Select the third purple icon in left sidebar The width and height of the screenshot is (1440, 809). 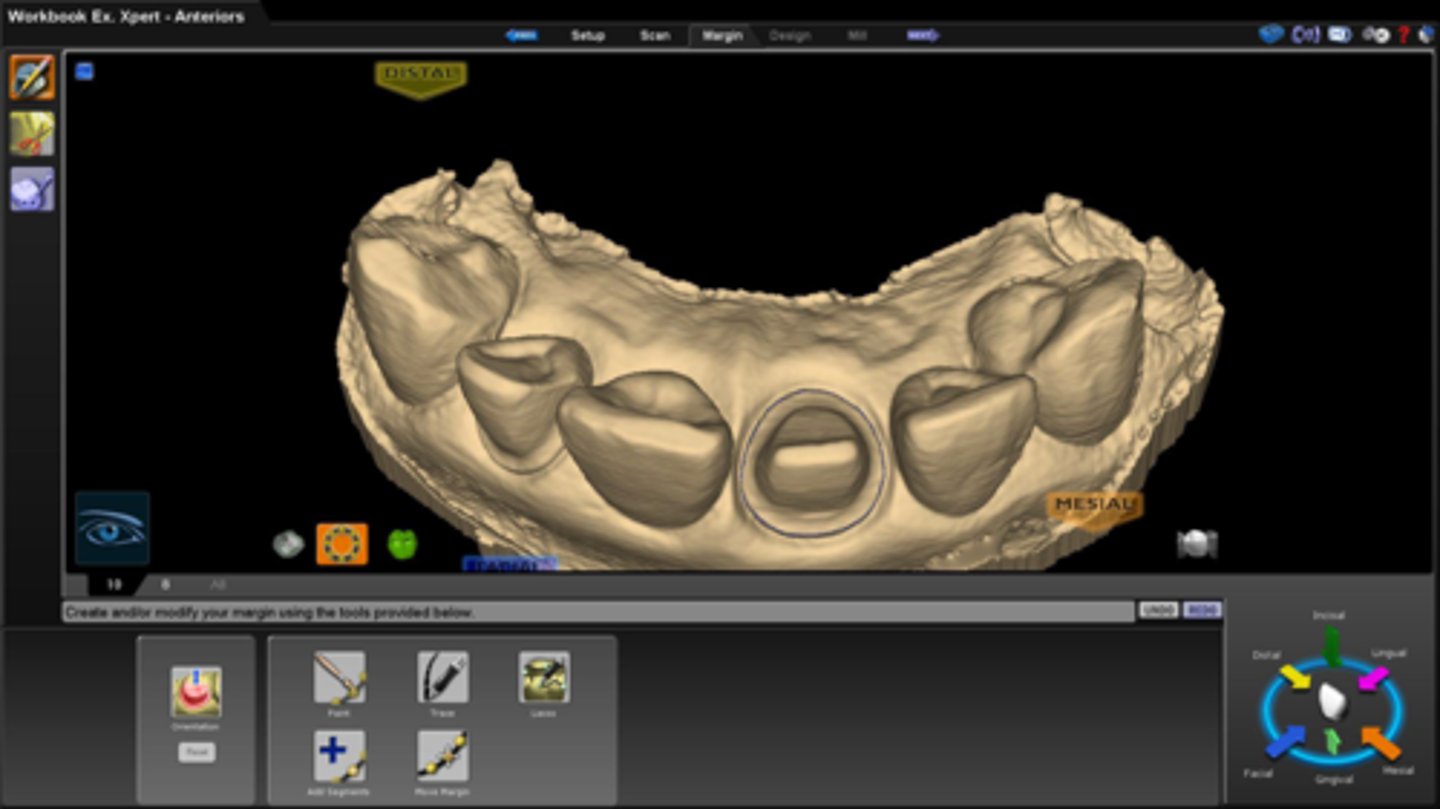(x=32, y=189)
